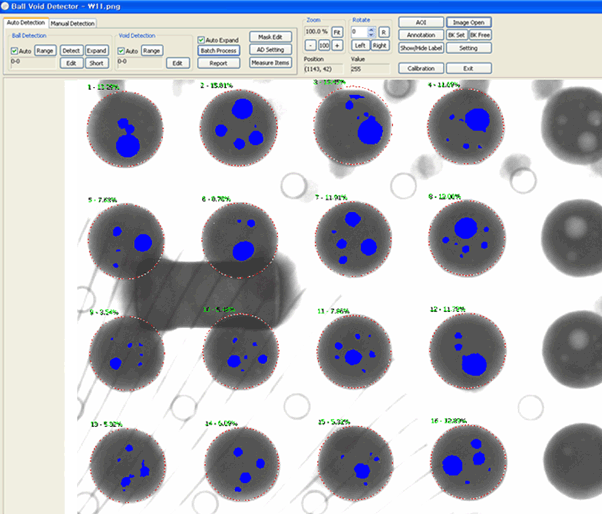
Task: Open Calibration
Action: point(421,68)
